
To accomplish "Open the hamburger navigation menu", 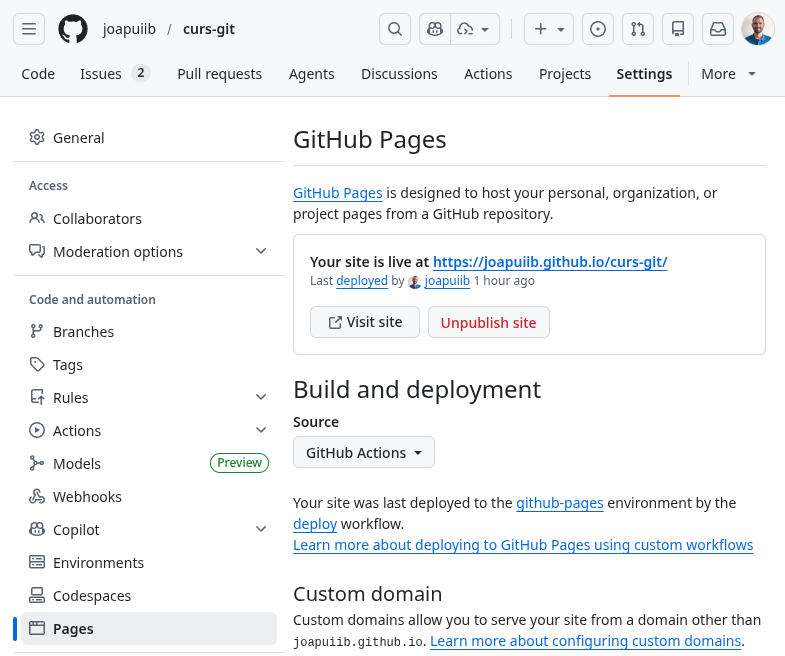I will pyautogui.click(x=29, y=29).
